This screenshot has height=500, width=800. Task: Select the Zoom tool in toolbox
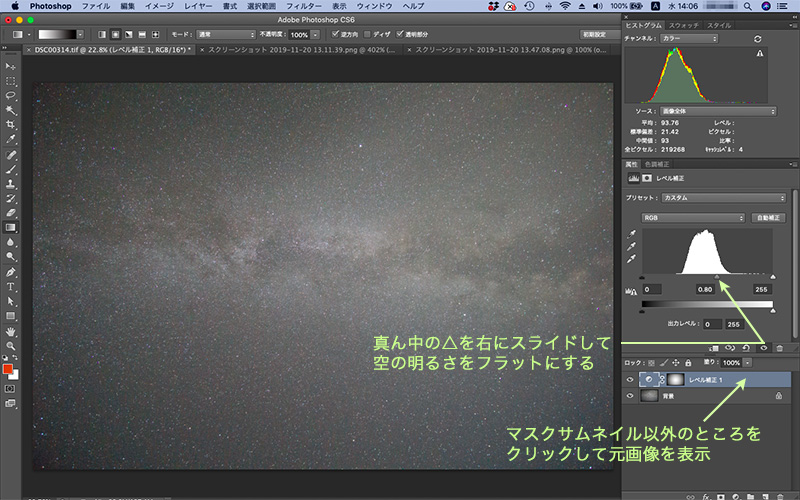[x=10, y=346]
